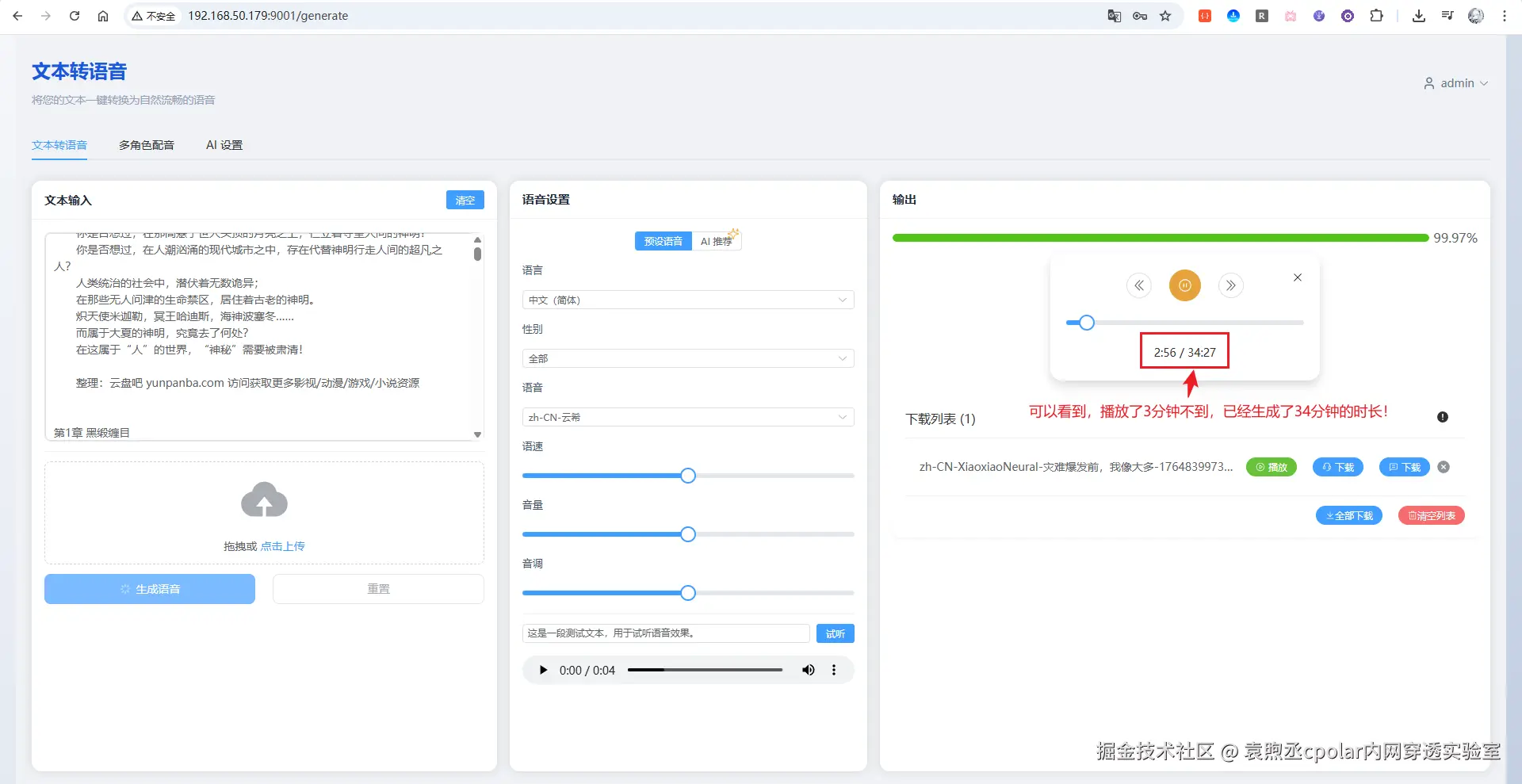Click the 语速 slider handle
This screenshot has height=784, width=1522.
point(688,476)
